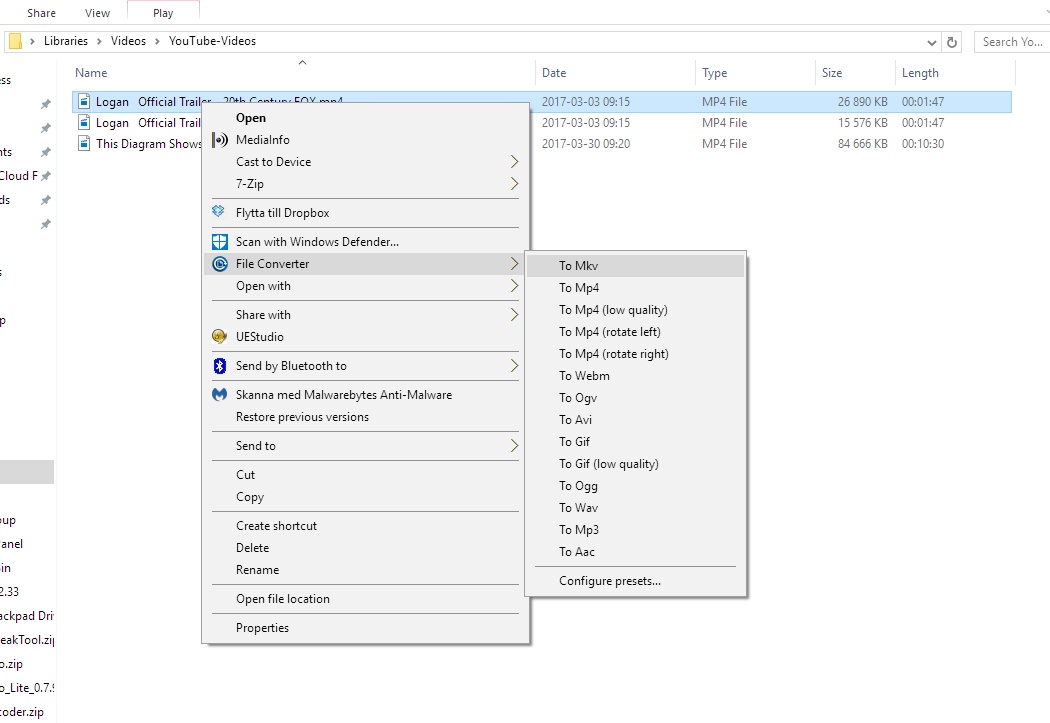Choose Open from the context menu
The image size is (1050, 723).
(x=366, y=118)
